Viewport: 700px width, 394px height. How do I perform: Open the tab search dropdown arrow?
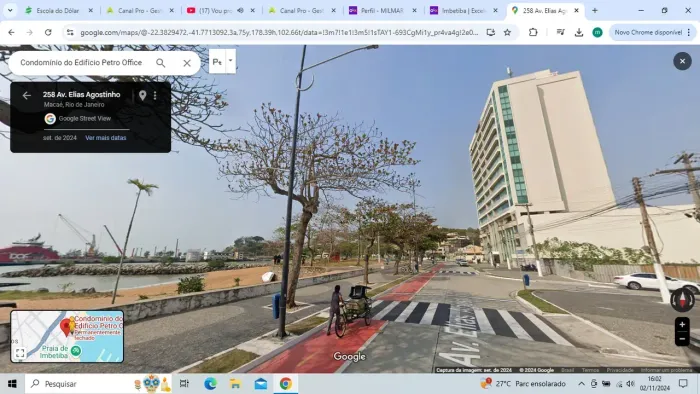pos(10,10)
